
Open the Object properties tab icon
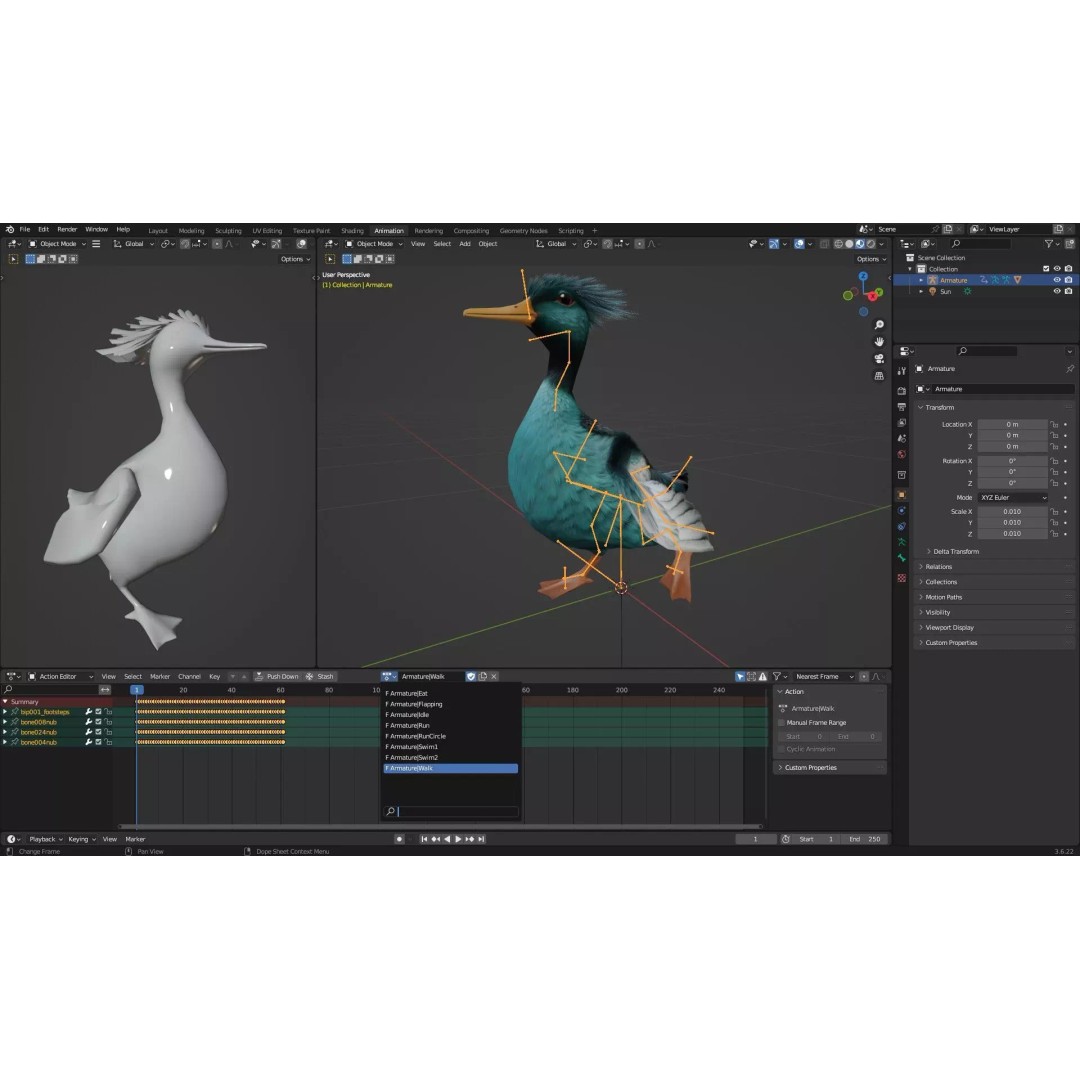pyautogui.click(x=902, y=495)
